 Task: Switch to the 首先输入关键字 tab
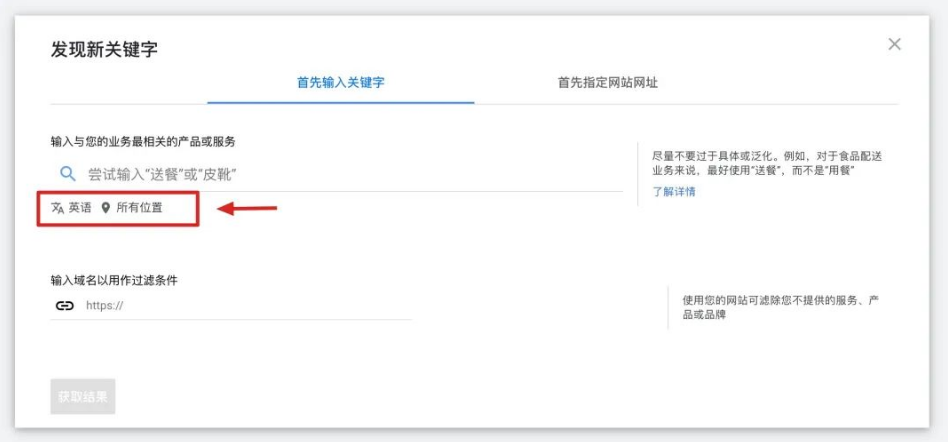point(341,82)
